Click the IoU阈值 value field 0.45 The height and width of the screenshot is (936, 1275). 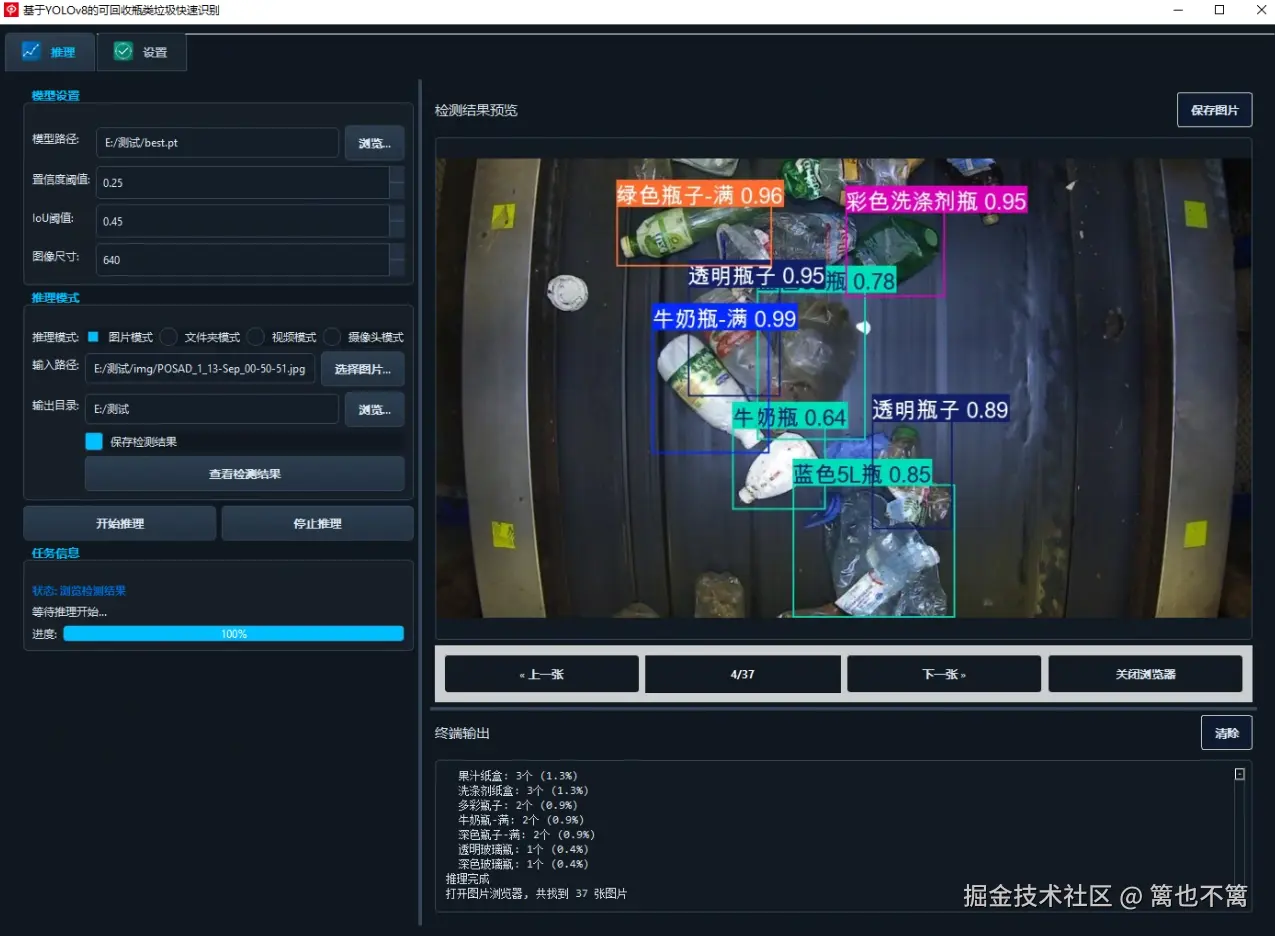243,221
